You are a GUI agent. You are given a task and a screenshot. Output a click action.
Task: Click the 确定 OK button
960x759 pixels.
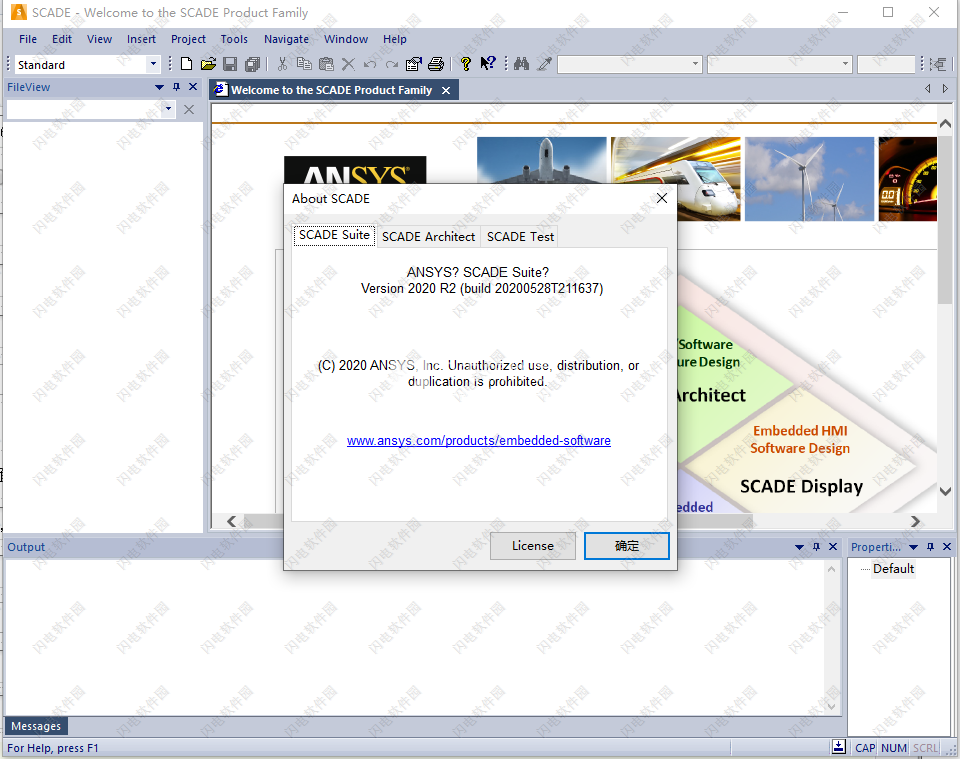(627, 546)
